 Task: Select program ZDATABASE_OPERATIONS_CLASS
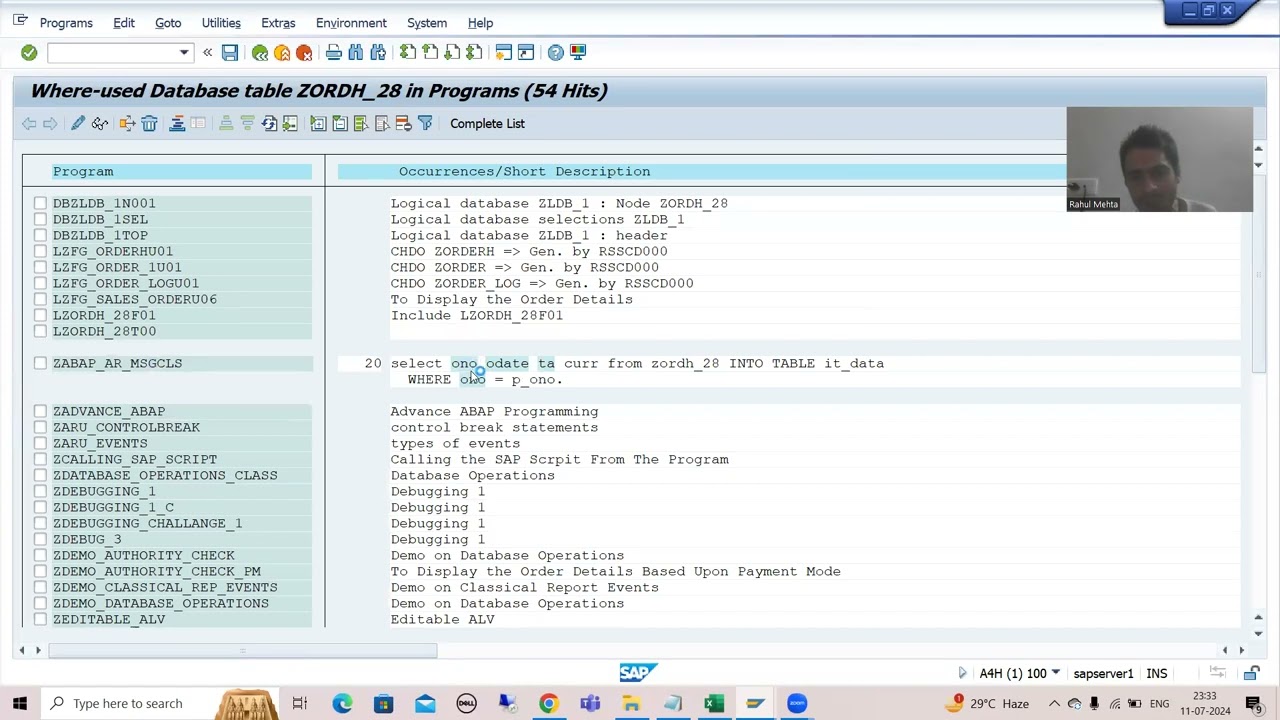(165, 475)
